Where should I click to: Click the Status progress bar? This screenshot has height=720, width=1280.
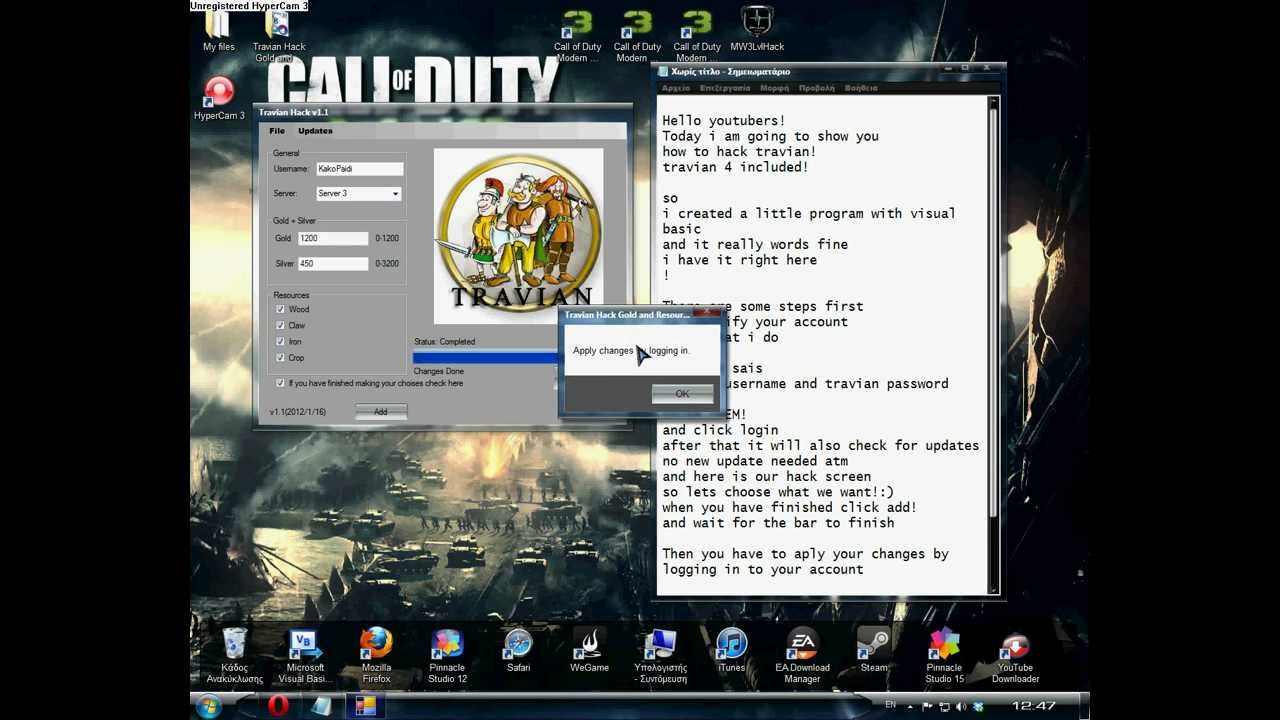tap(486, 357)
